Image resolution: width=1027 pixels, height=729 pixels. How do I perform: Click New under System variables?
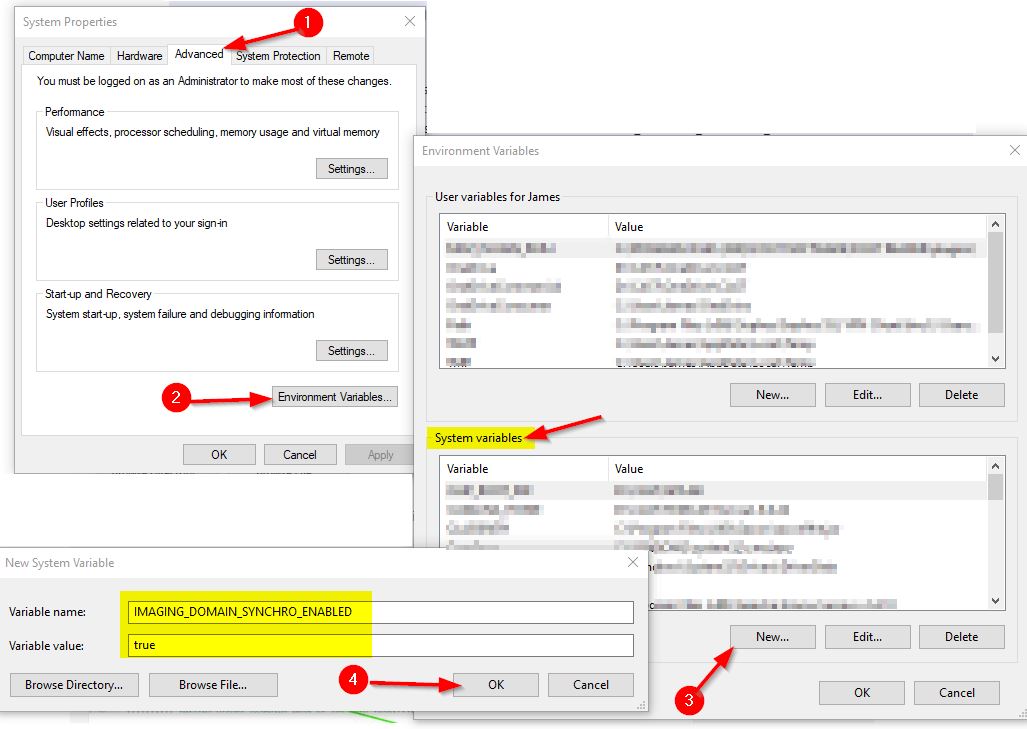772,637
